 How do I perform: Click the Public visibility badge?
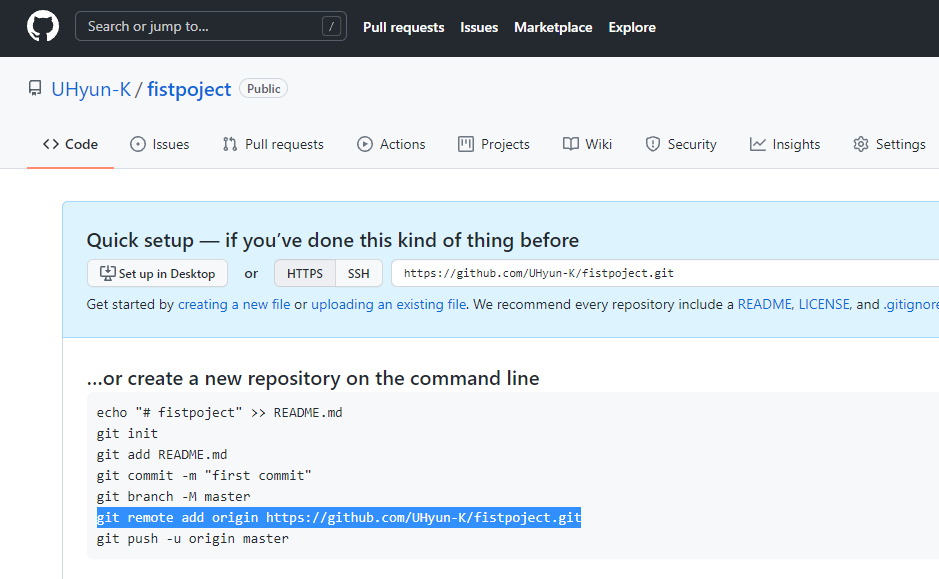(x=263, y=89)
